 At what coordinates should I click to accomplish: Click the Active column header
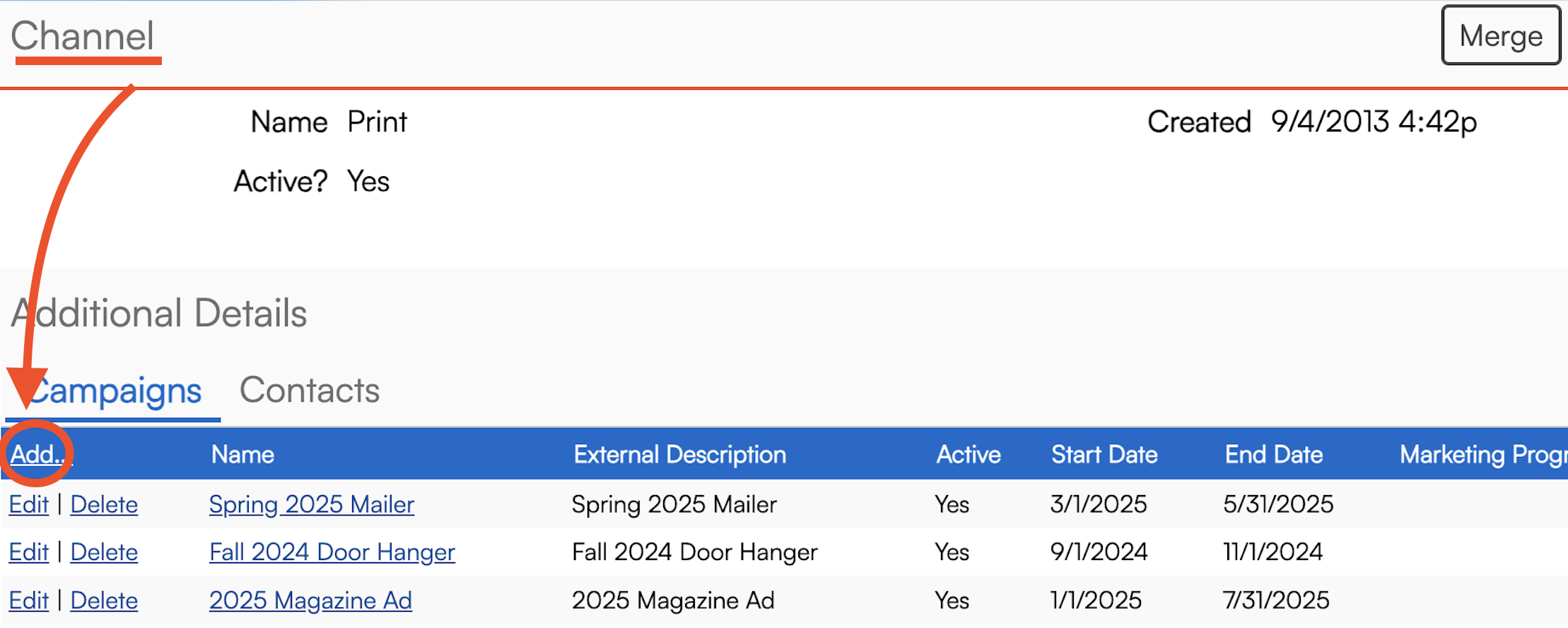point(968,454)
